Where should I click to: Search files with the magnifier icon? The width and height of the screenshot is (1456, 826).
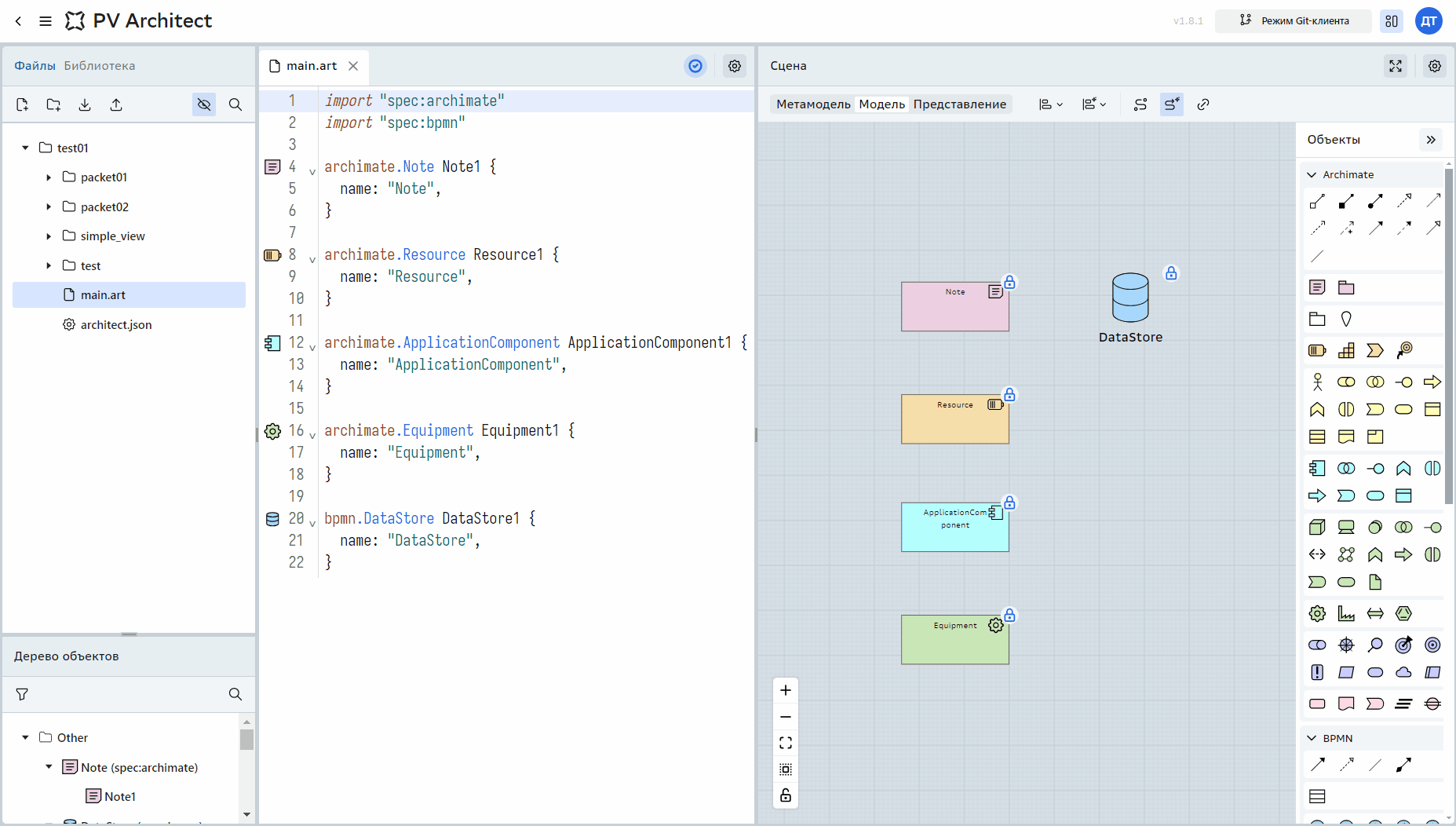(x=235, y=104)
